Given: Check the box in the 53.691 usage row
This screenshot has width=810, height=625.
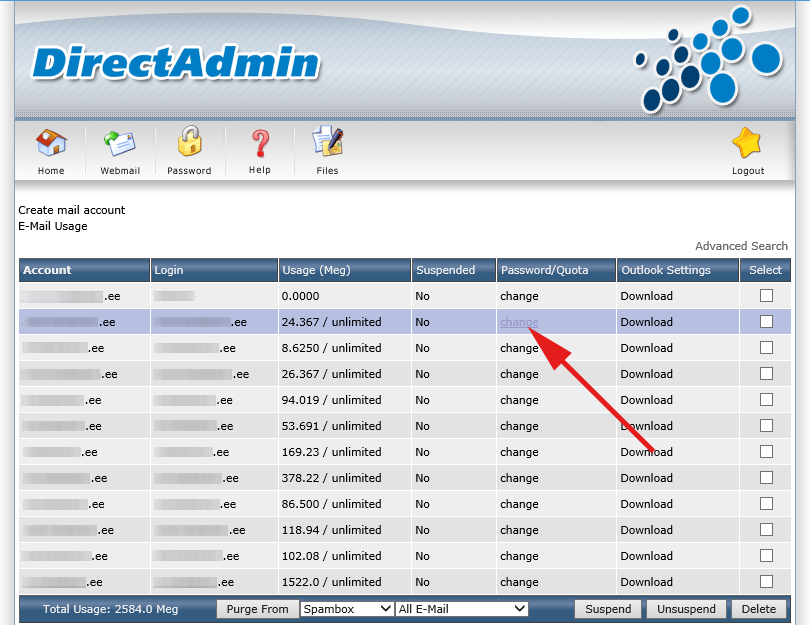Looking at the screenshot, I should click(x=767, y=426).
